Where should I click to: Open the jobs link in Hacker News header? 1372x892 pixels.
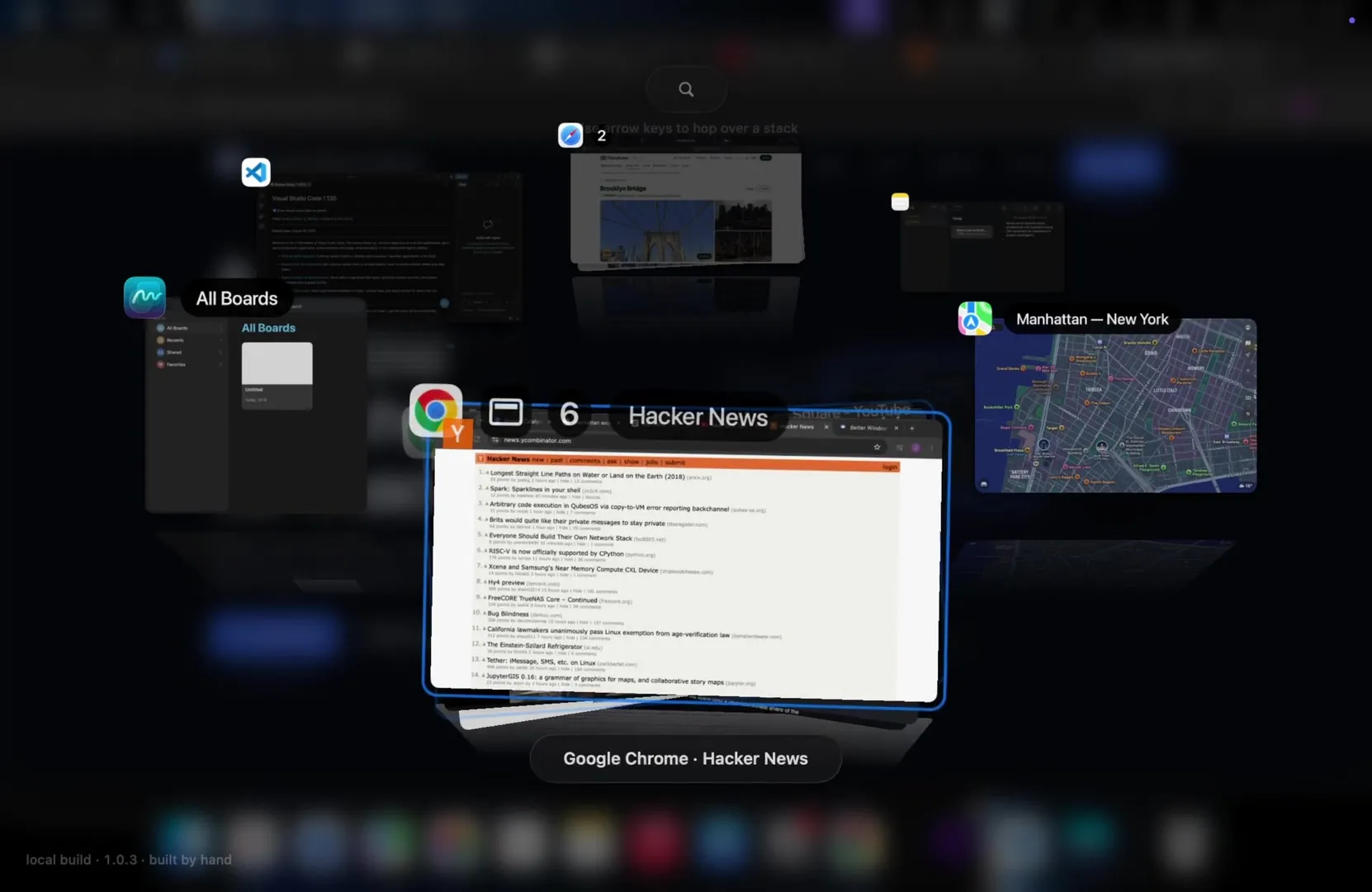[x=651, y=462]
